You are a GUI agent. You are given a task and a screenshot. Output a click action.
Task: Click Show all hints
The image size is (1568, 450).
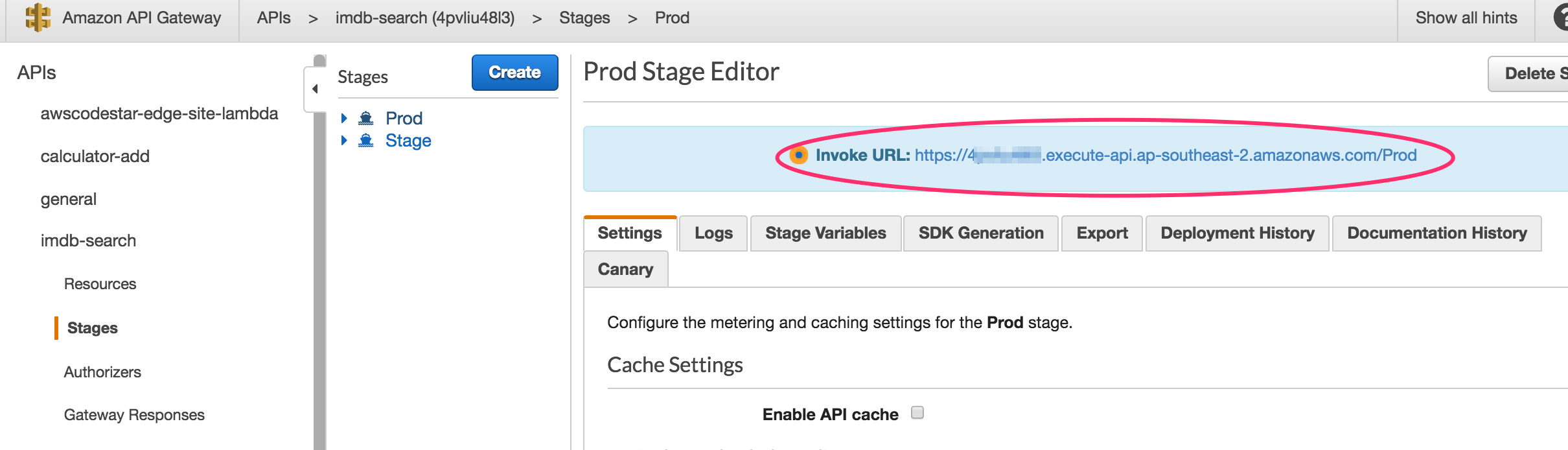1466,18
